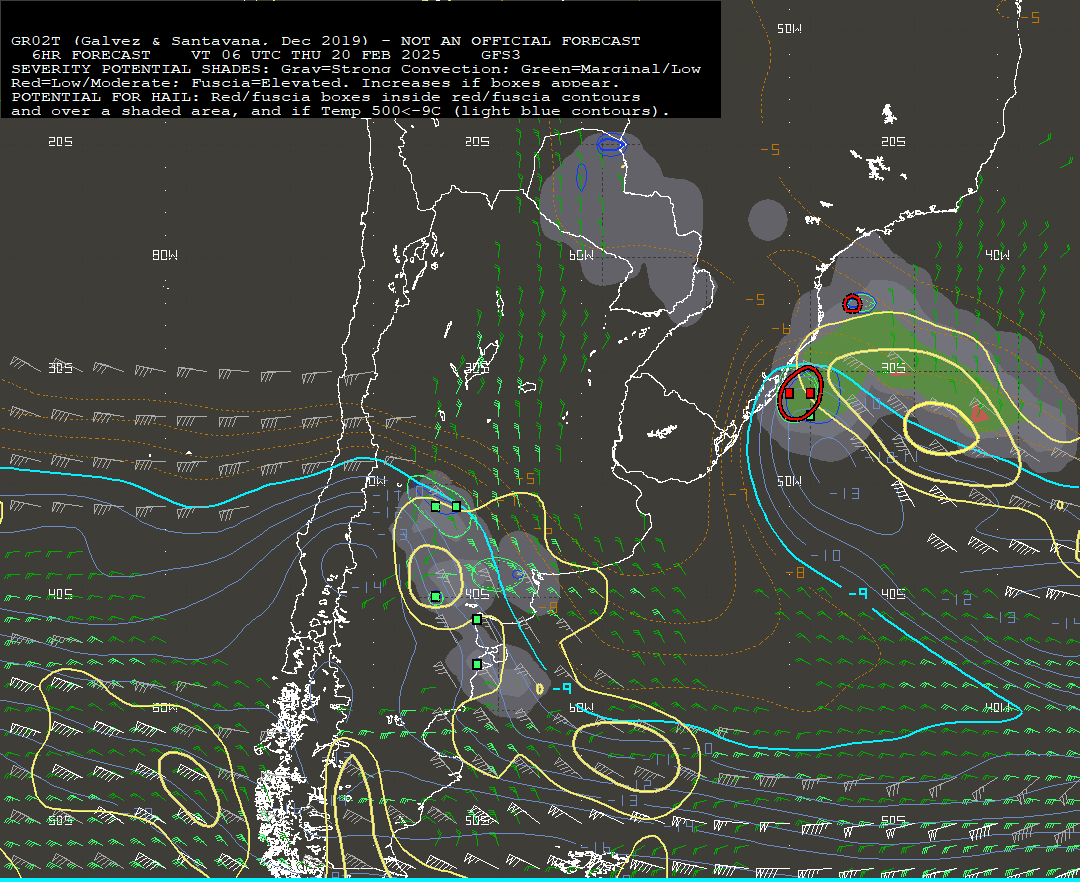Click the right red hail box inside the red oval

810,393
